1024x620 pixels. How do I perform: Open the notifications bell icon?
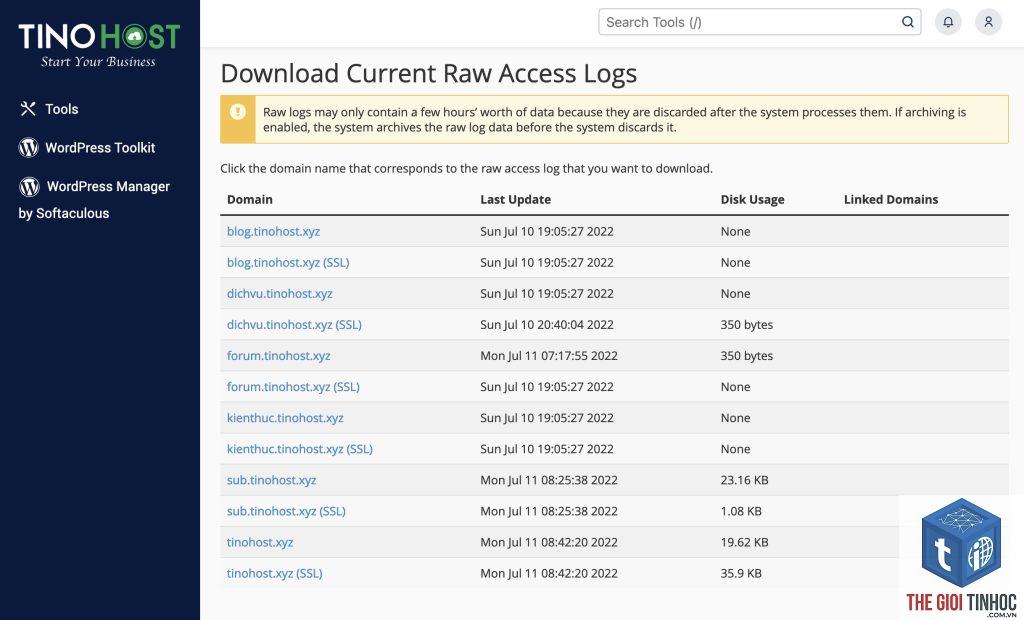(x=948, y=22)
